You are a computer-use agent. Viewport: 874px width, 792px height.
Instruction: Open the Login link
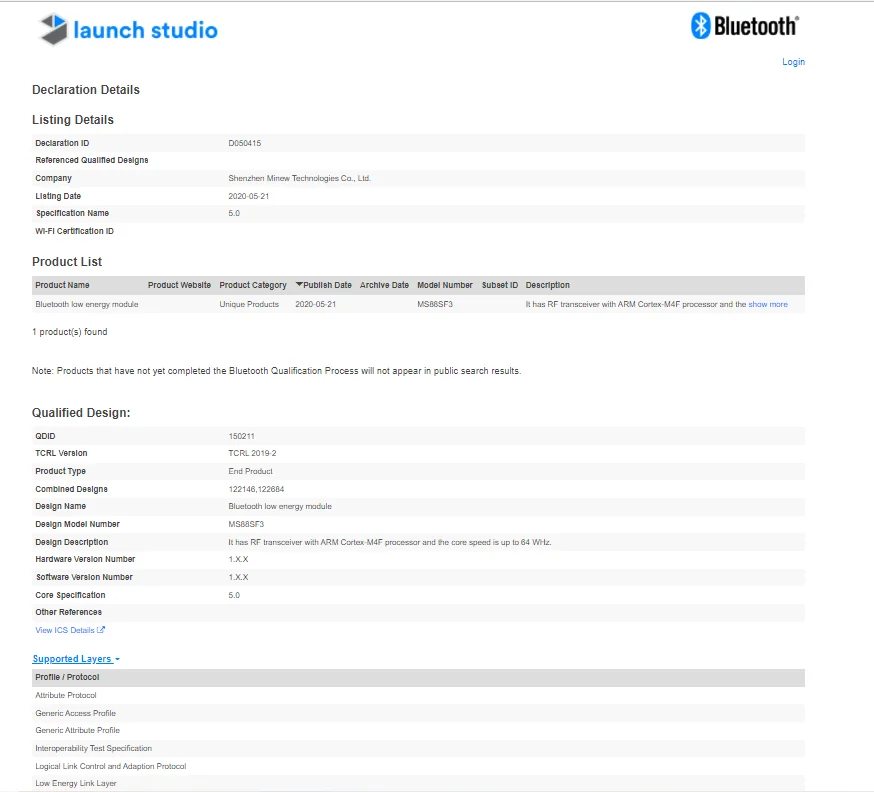793,62
